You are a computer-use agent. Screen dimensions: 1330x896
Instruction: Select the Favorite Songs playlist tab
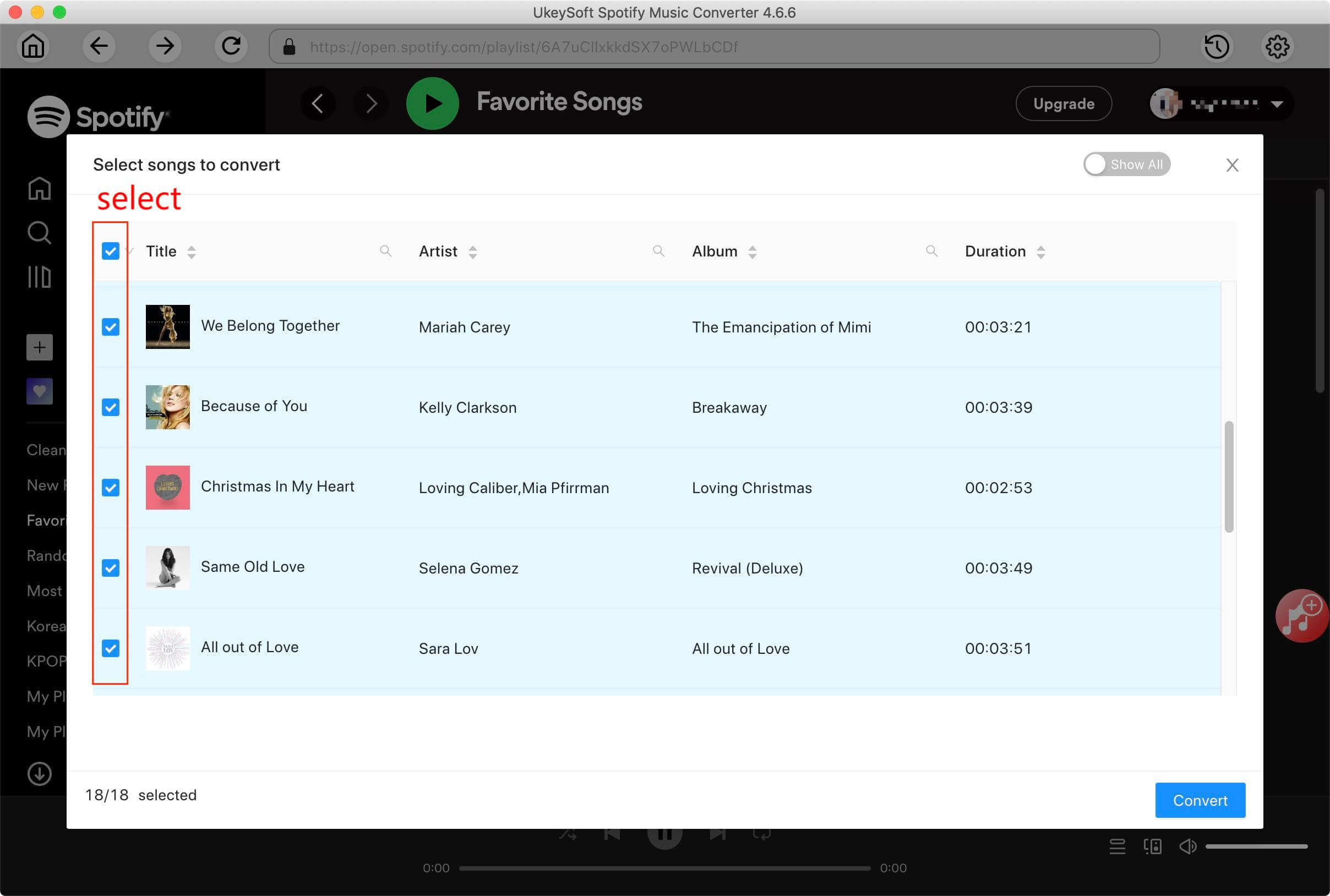(x=47, y=521)
